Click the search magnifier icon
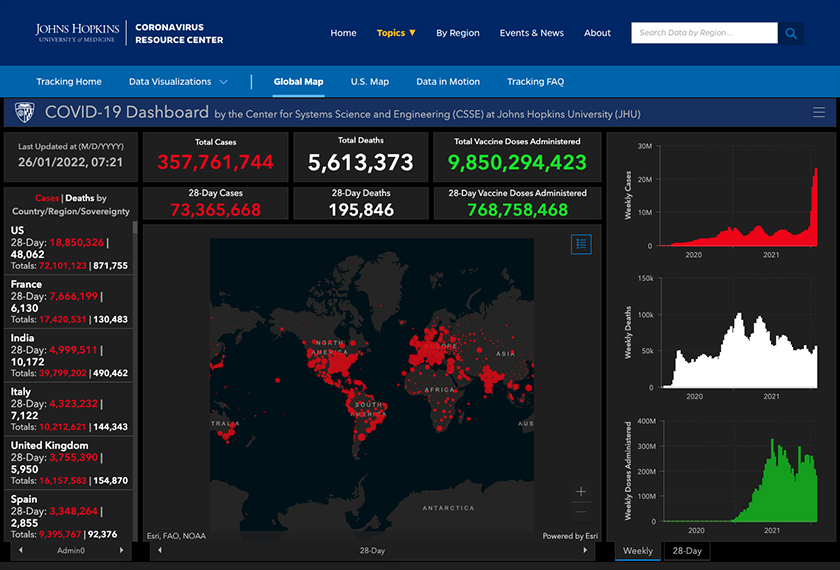This screenshot has height=570, width=840. 791,33
